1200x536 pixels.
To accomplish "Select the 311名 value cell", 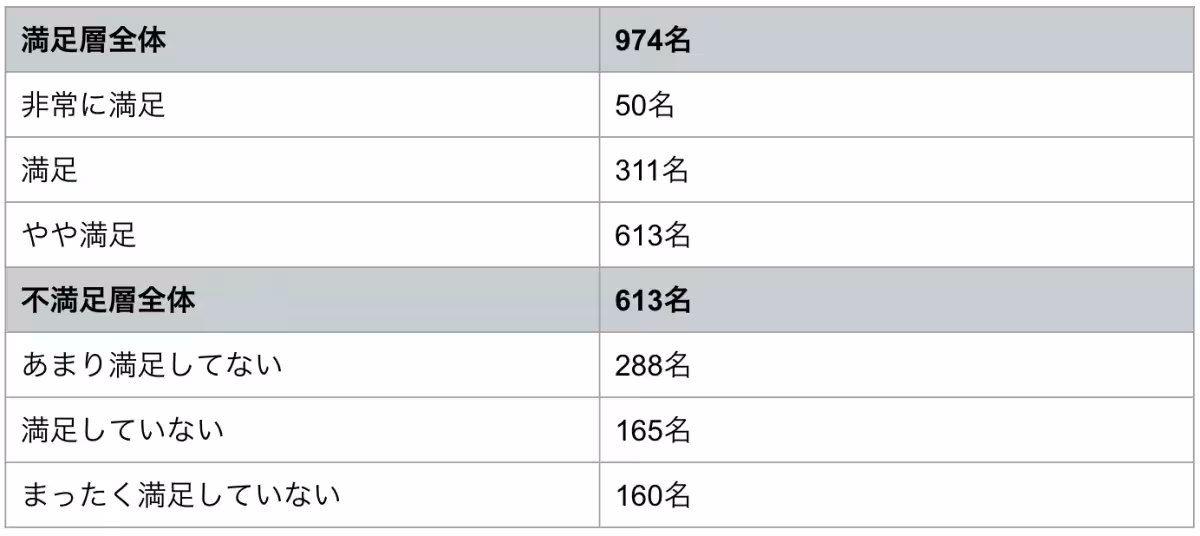I will (x=652, y=171).
